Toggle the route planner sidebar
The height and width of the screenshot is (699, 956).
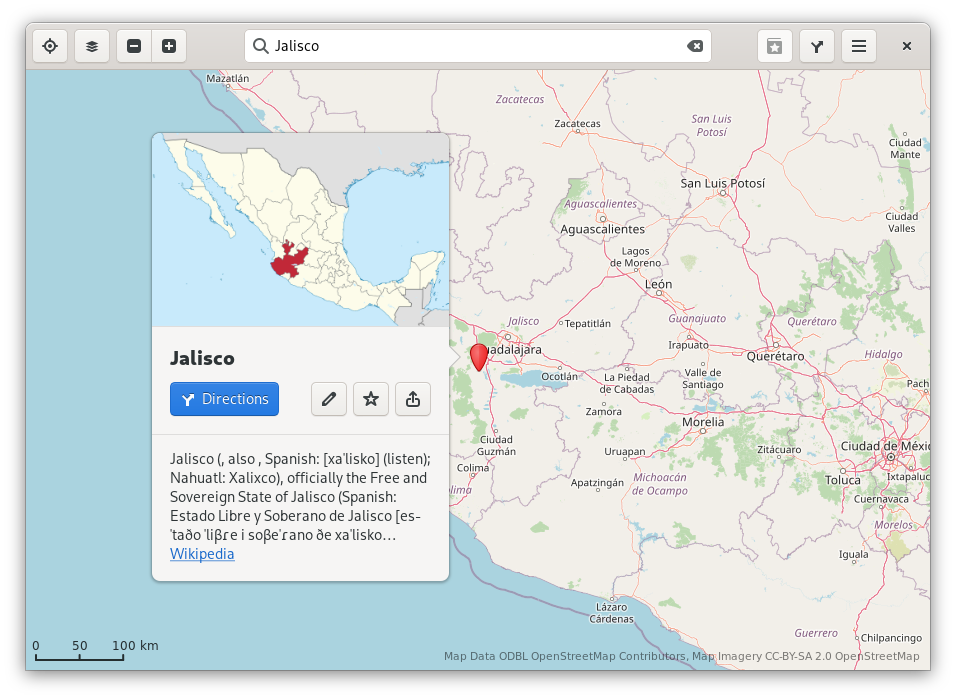click(x=817, y=46)
